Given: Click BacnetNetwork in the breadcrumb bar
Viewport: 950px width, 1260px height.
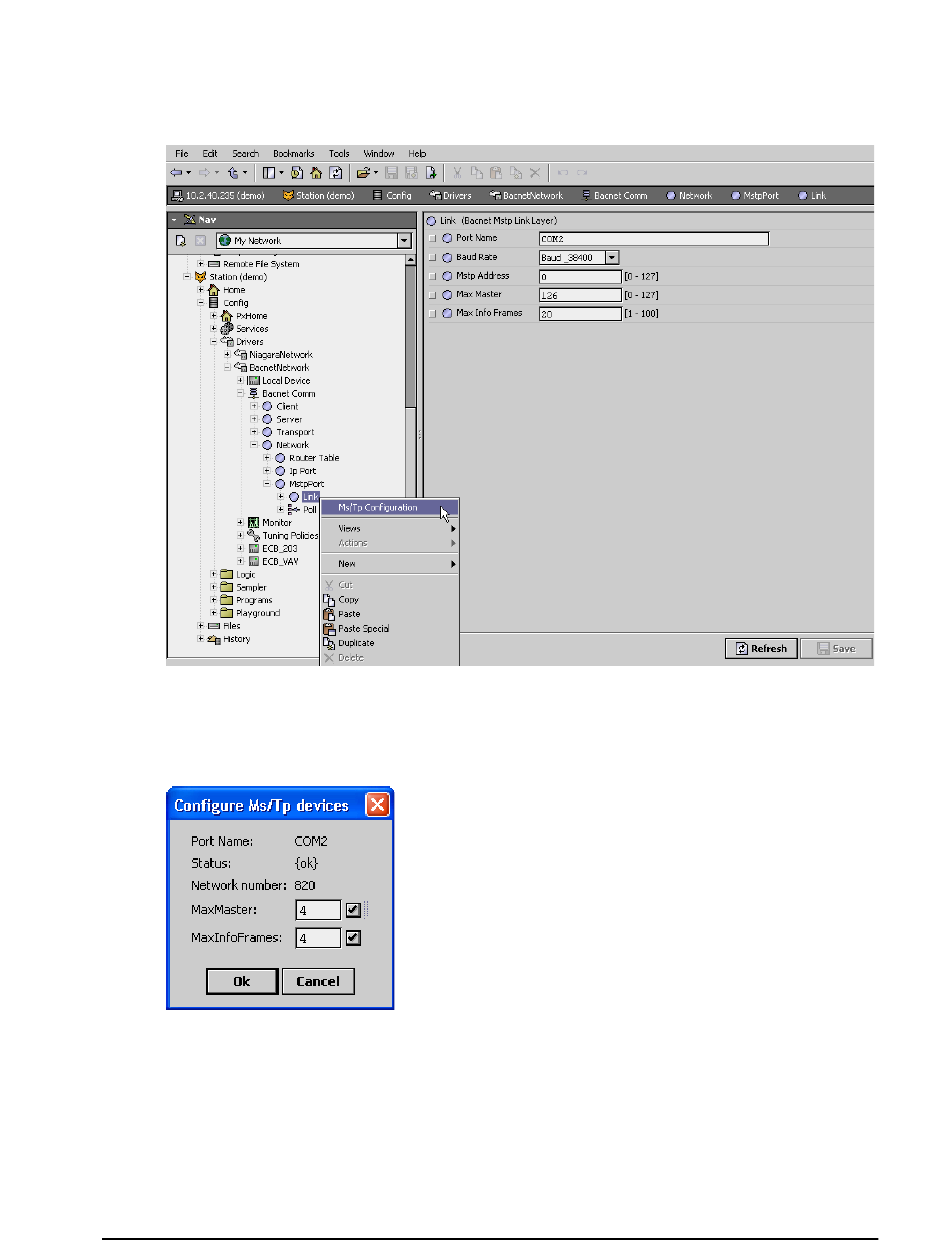Looking at the screenshot, I should coord(526,196).
